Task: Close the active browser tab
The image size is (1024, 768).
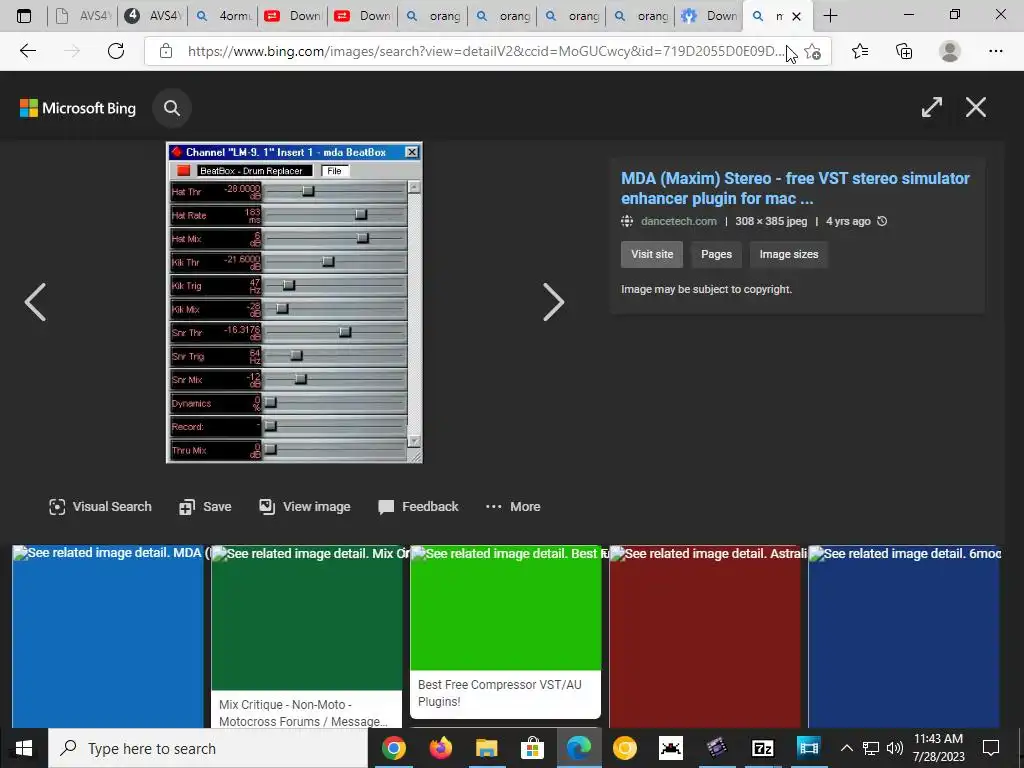Action: click(x=796, y=16)
